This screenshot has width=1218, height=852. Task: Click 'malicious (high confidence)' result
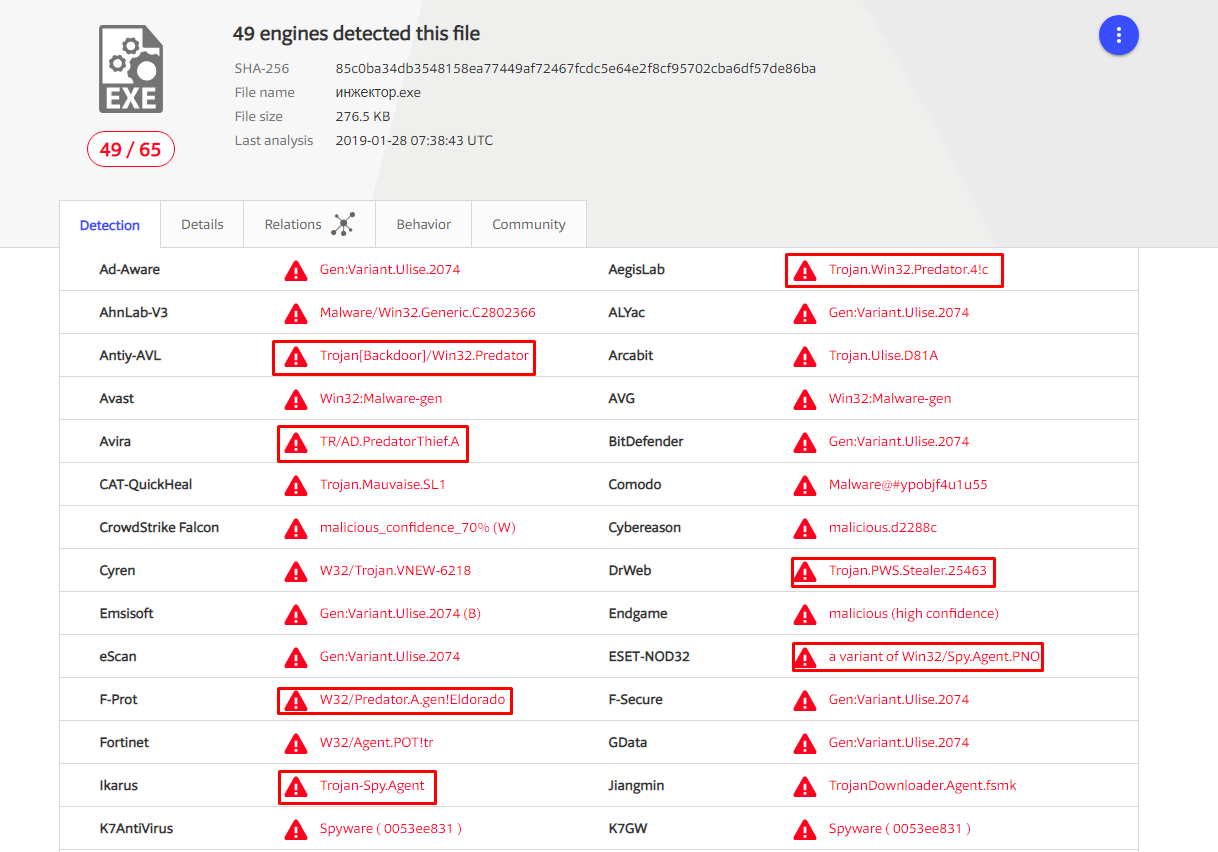[914, 614]
